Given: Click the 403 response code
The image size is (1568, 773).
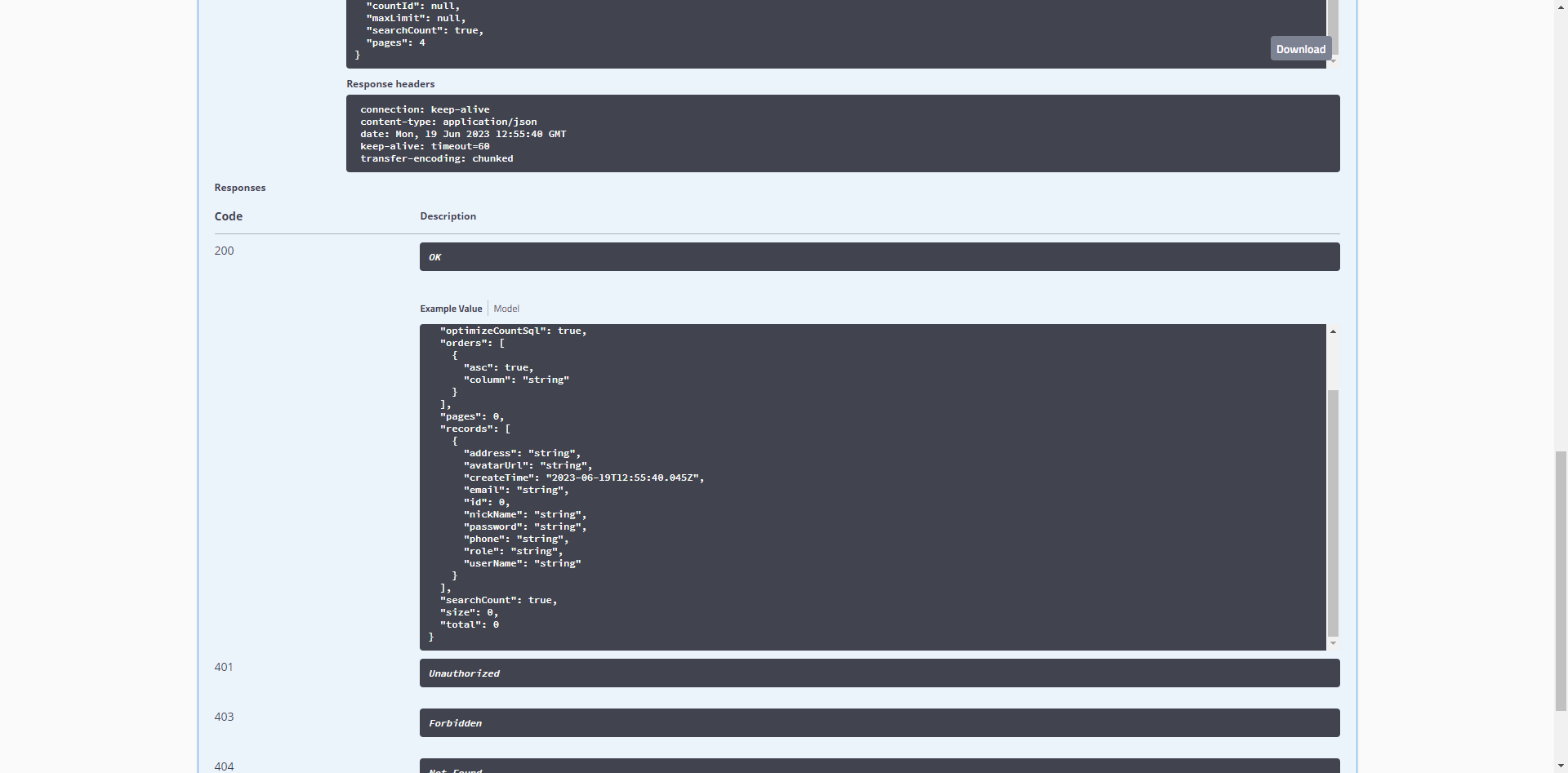Looking at the screenshot, I should tap(224, 717).
